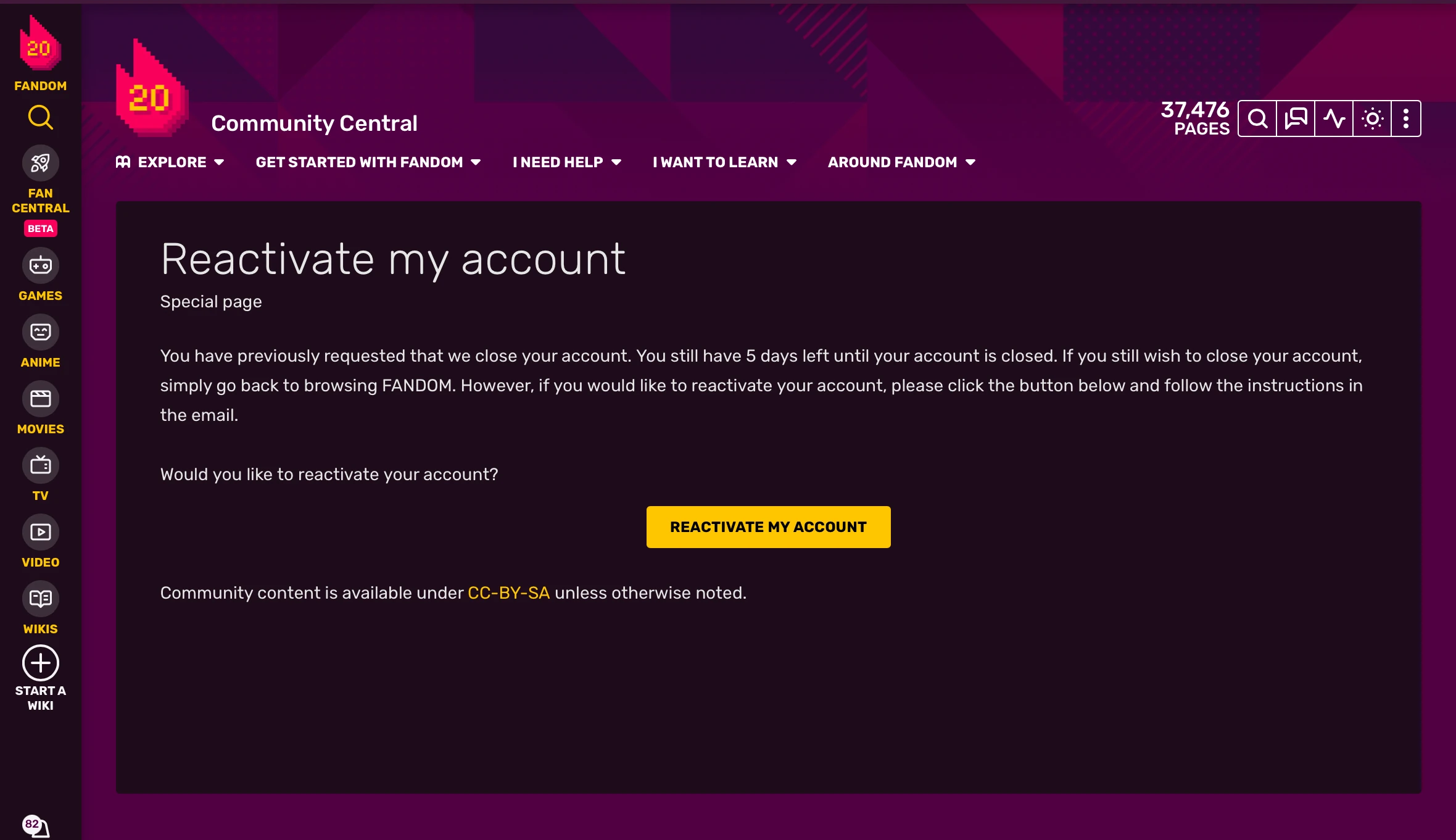Open the wiki header Discuss speech-bubbles icon
1456x840 pixels.
pos(1296,119)
